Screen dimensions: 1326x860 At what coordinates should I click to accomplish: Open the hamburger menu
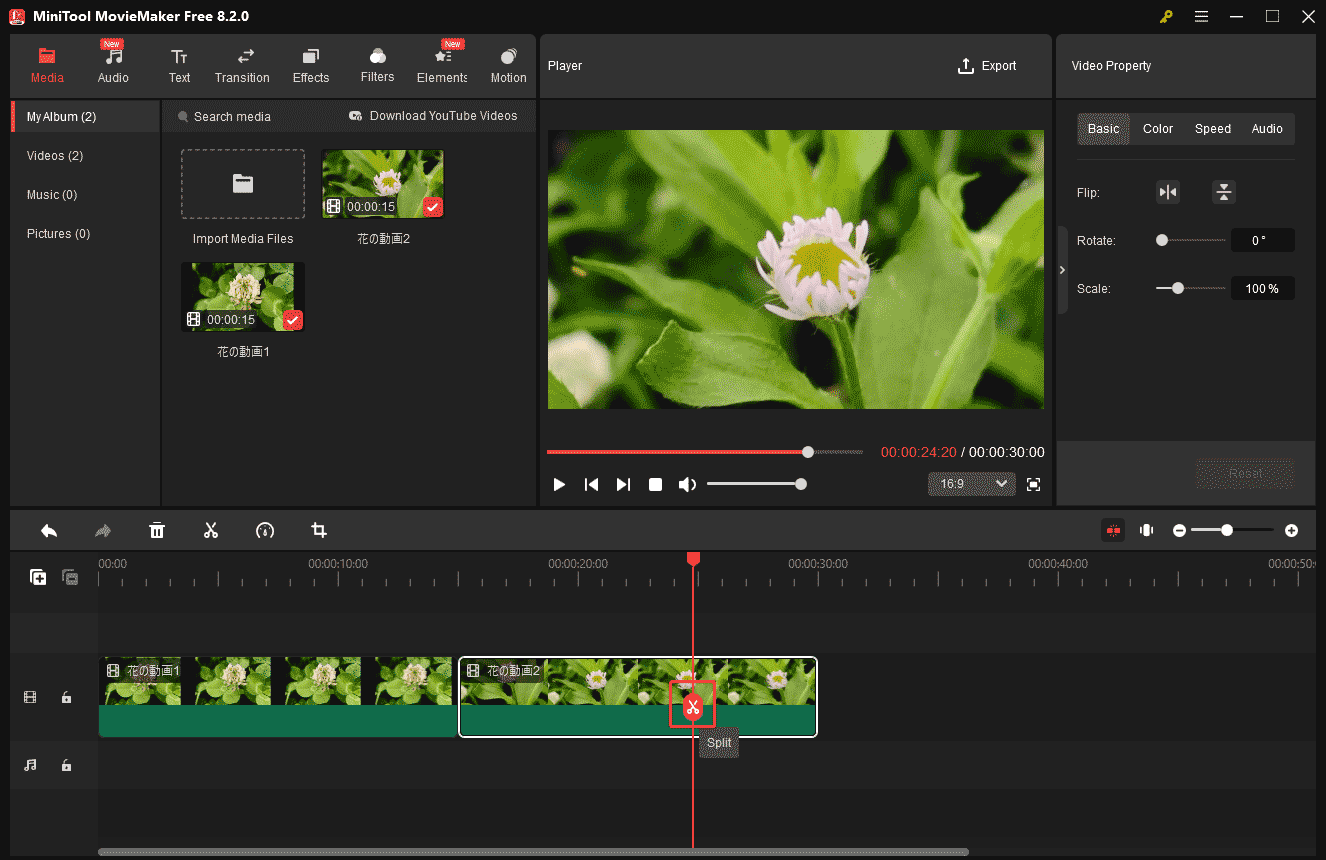click(1201, 16)
